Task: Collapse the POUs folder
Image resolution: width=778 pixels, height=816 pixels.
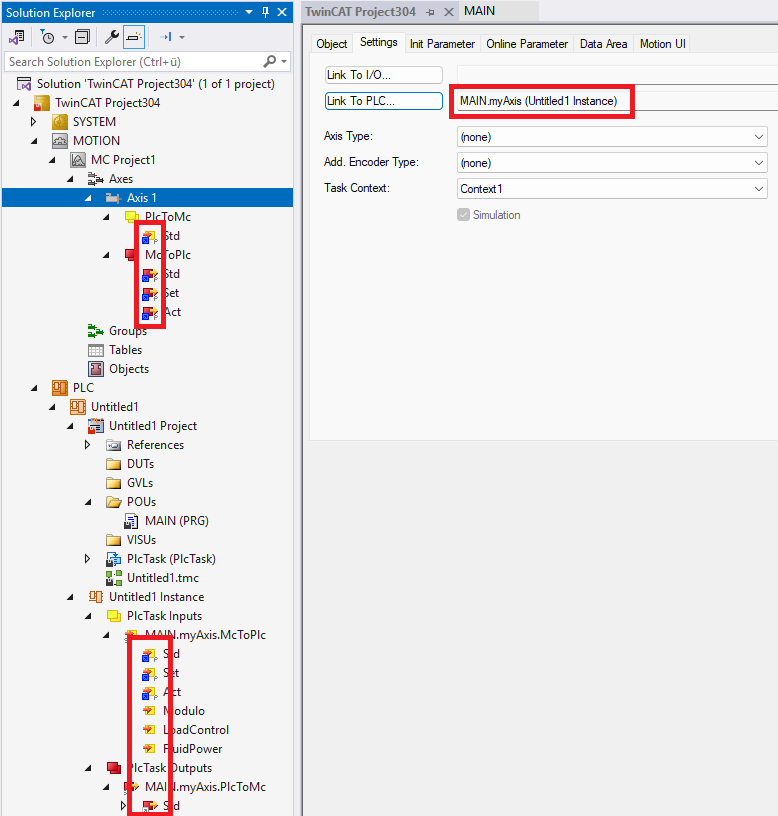Action: 88,502
